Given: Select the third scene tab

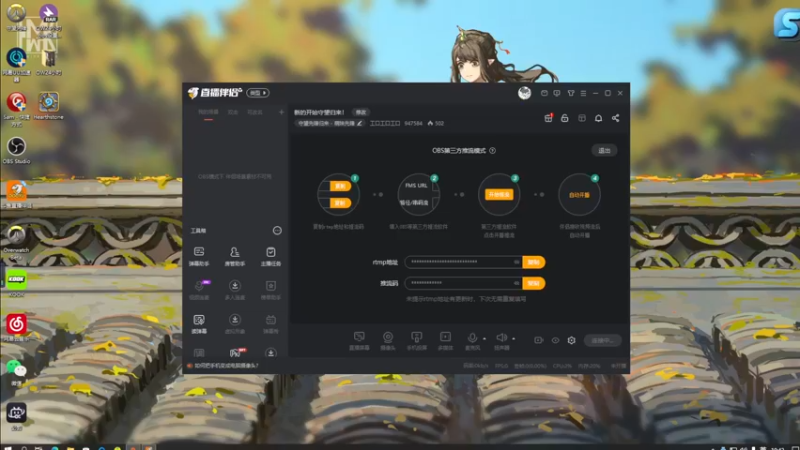Looking at the screenshot, I should point(255,112).
